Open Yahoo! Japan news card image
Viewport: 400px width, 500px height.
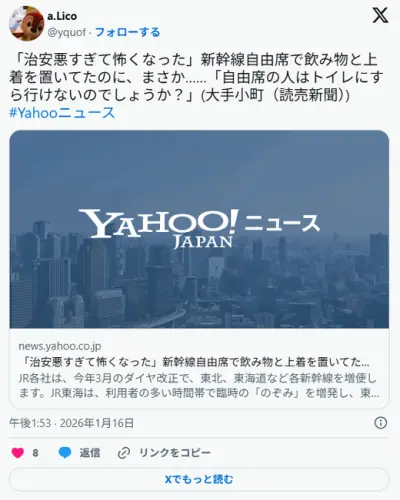199,229
